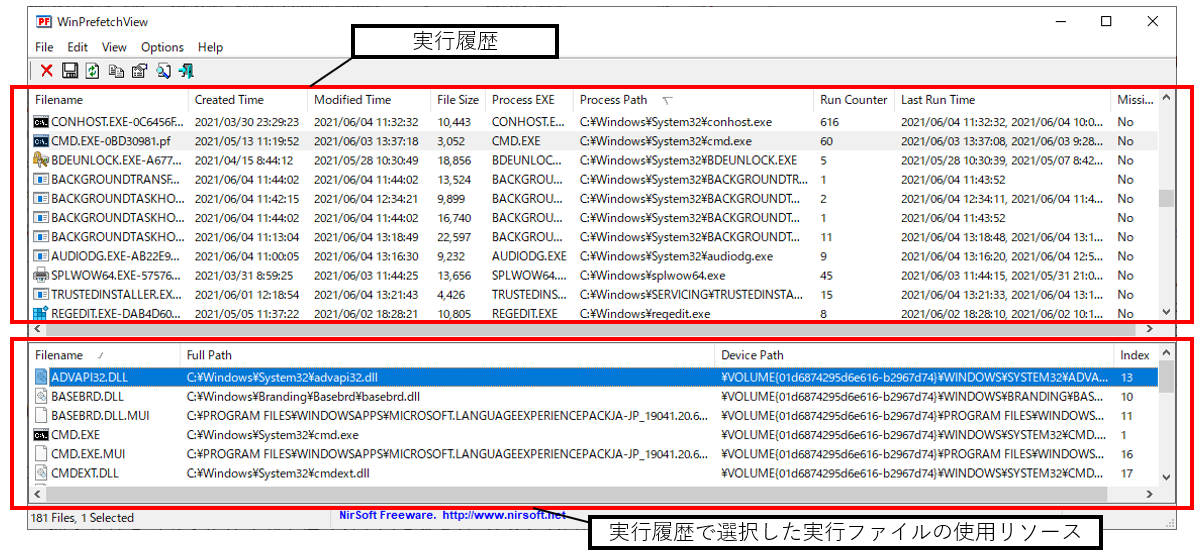Click lower pane horizontal scrollbar right arrow
The image size is (1201, 552).
click(1149, 494)
